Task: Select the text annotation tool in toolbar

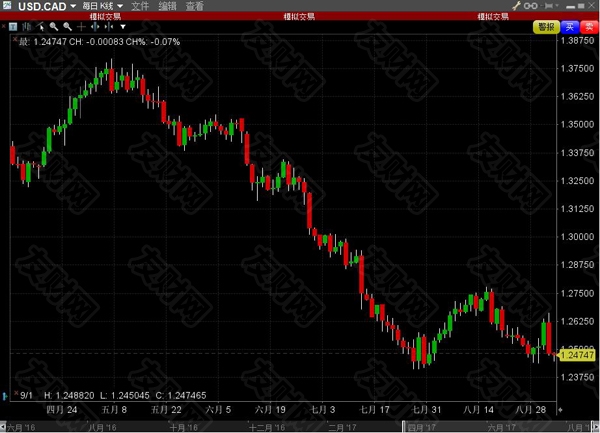Action: 14,26
